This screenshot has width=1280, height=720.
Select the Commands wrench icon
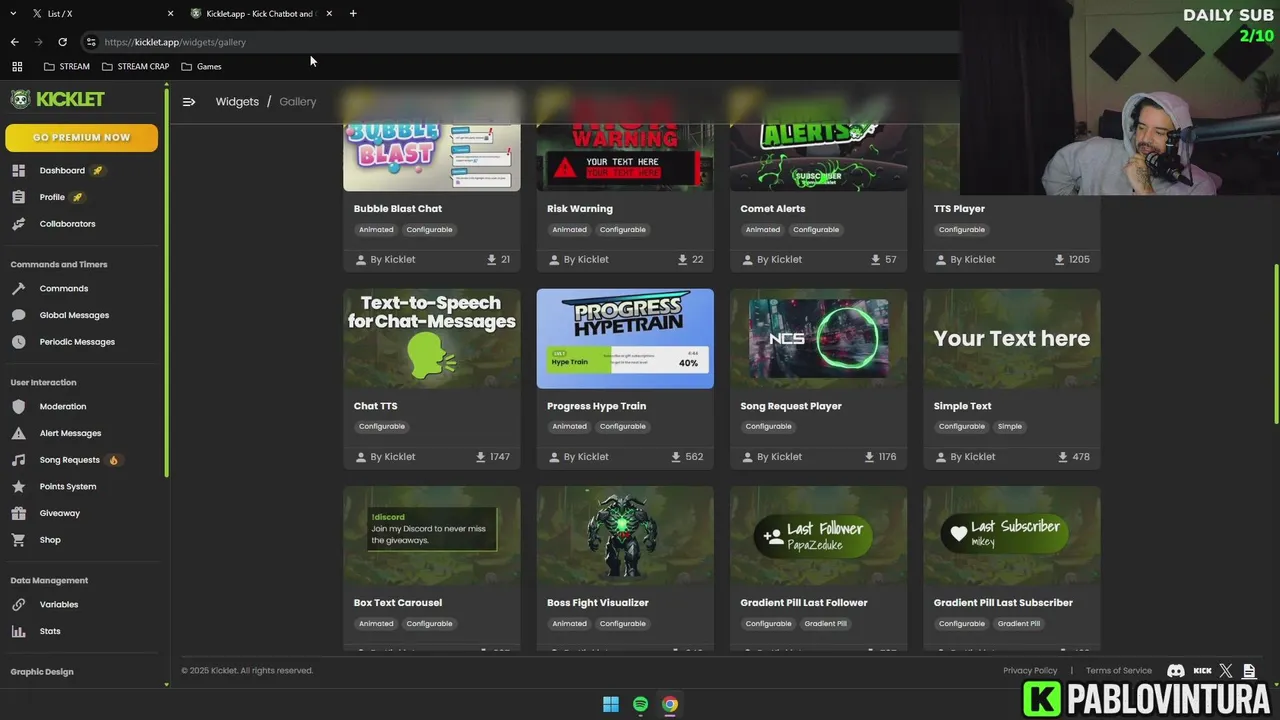18,289
